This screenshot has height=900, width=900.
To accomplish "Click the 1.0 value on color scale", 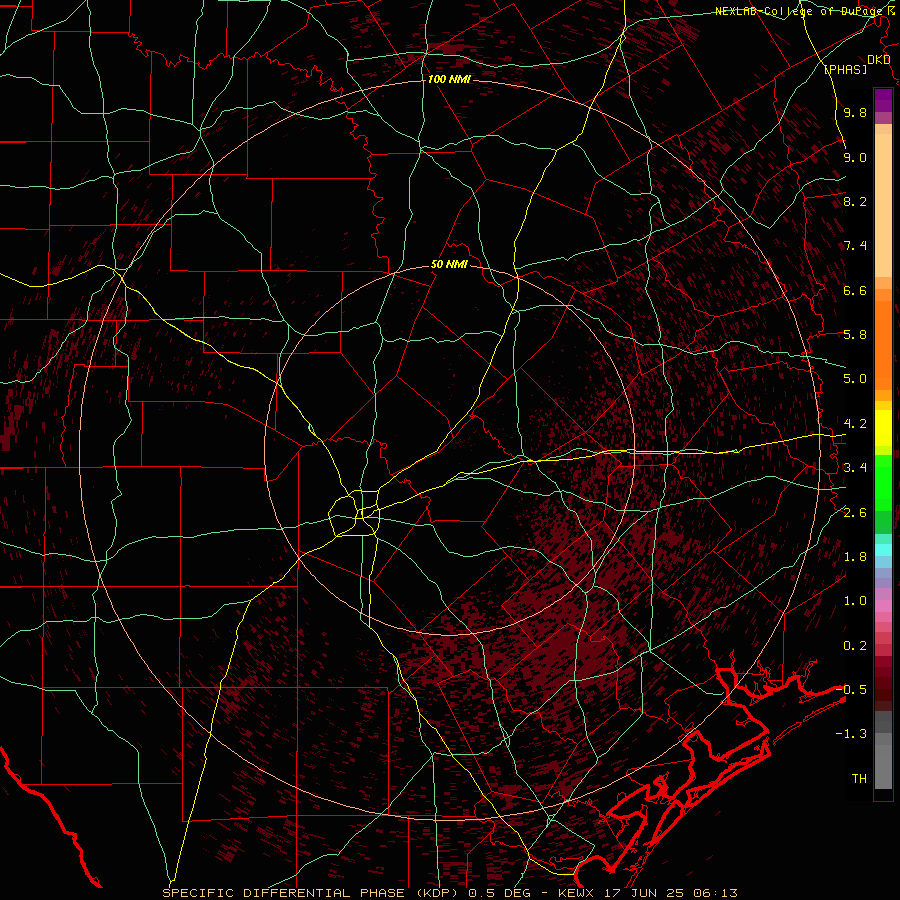I will [855, 601].
